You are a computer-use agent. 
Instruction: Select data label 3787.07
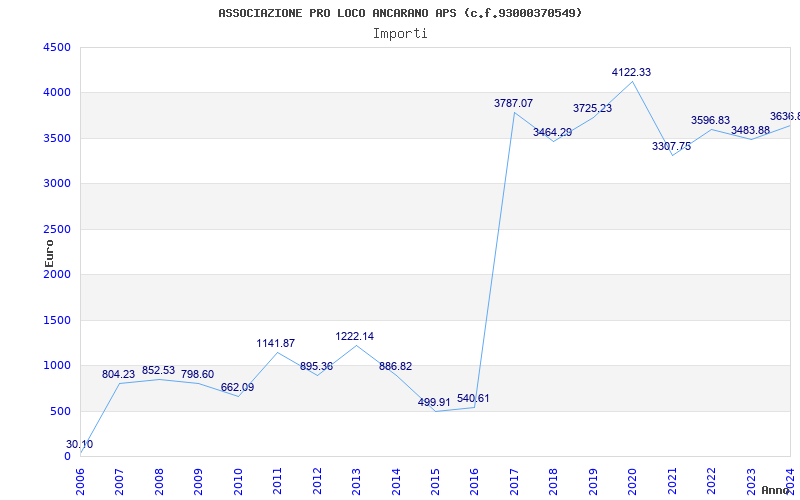(513, 104)
